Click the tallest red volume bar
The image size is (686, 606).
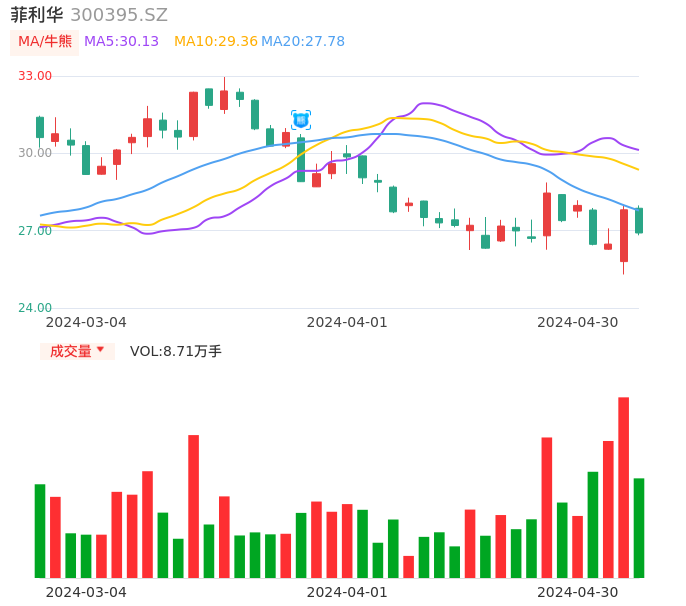pos(623,487)
